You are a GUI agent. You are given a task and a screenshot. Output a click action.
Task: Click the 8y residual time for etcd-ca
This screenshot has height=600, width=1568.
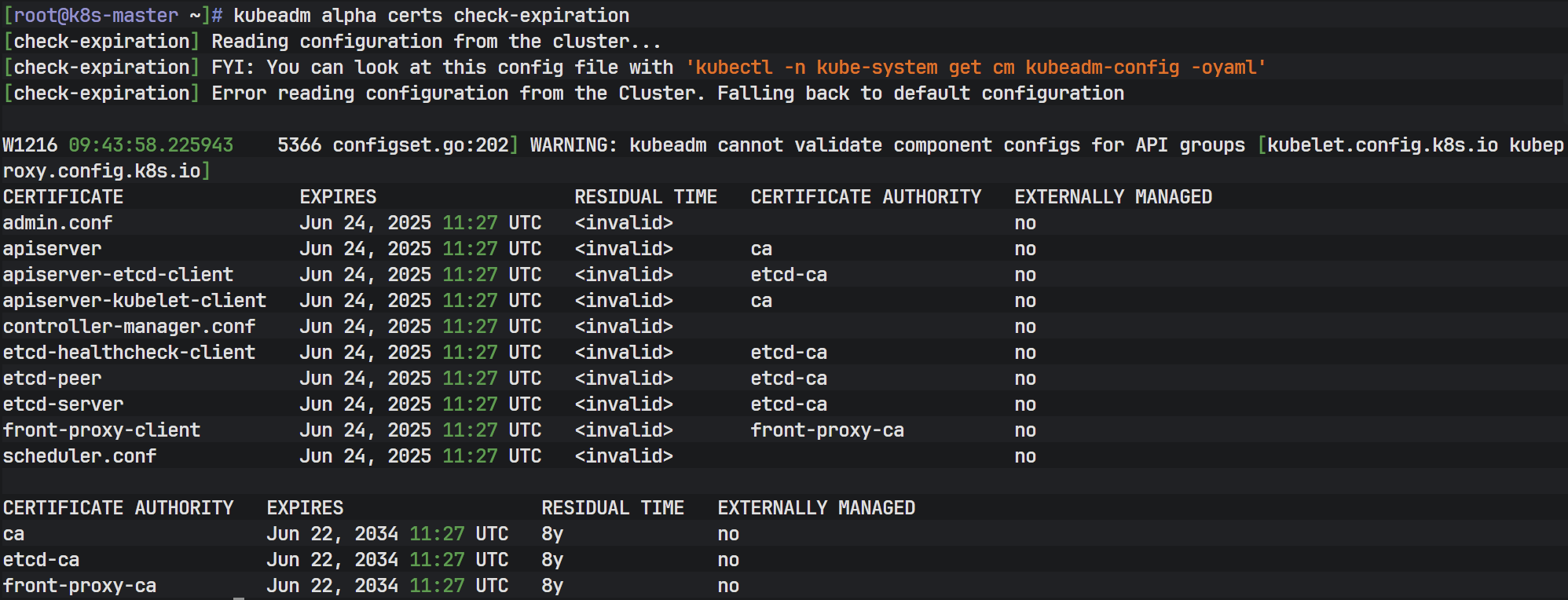[x=552, y=560]
